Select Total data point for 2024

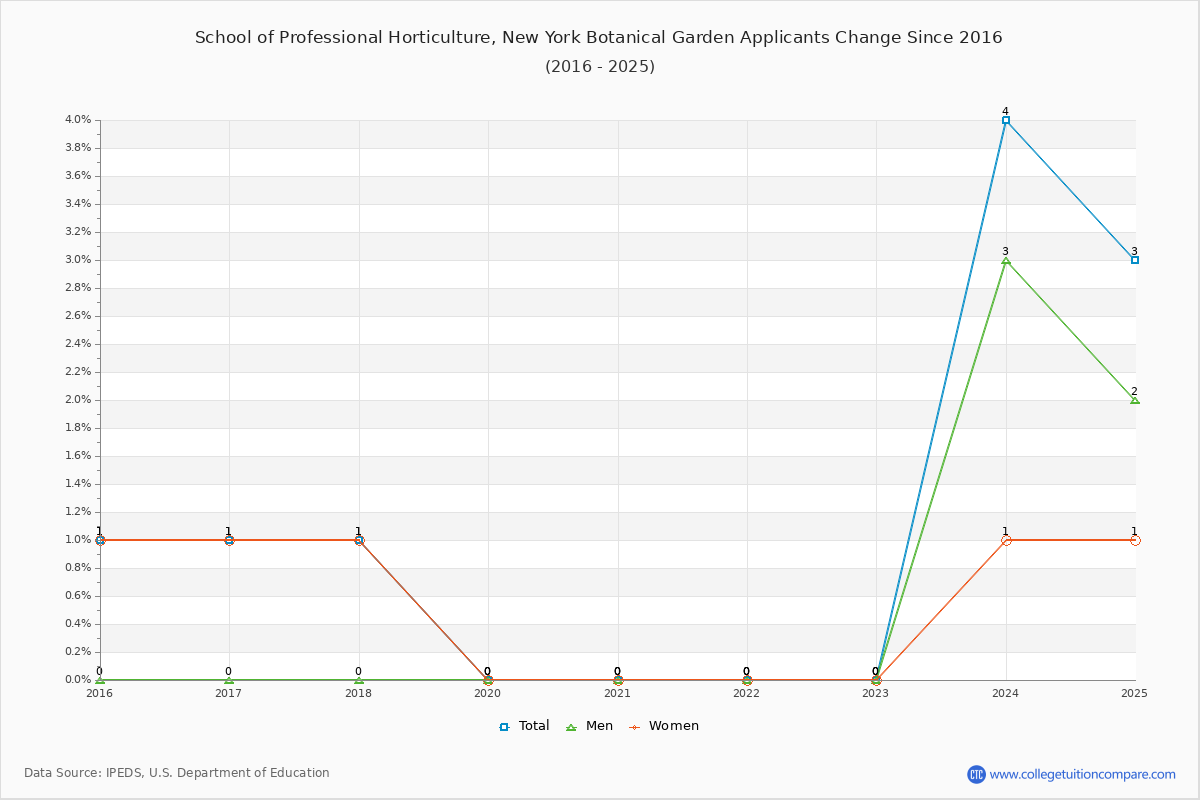[x=1006, y=120]
